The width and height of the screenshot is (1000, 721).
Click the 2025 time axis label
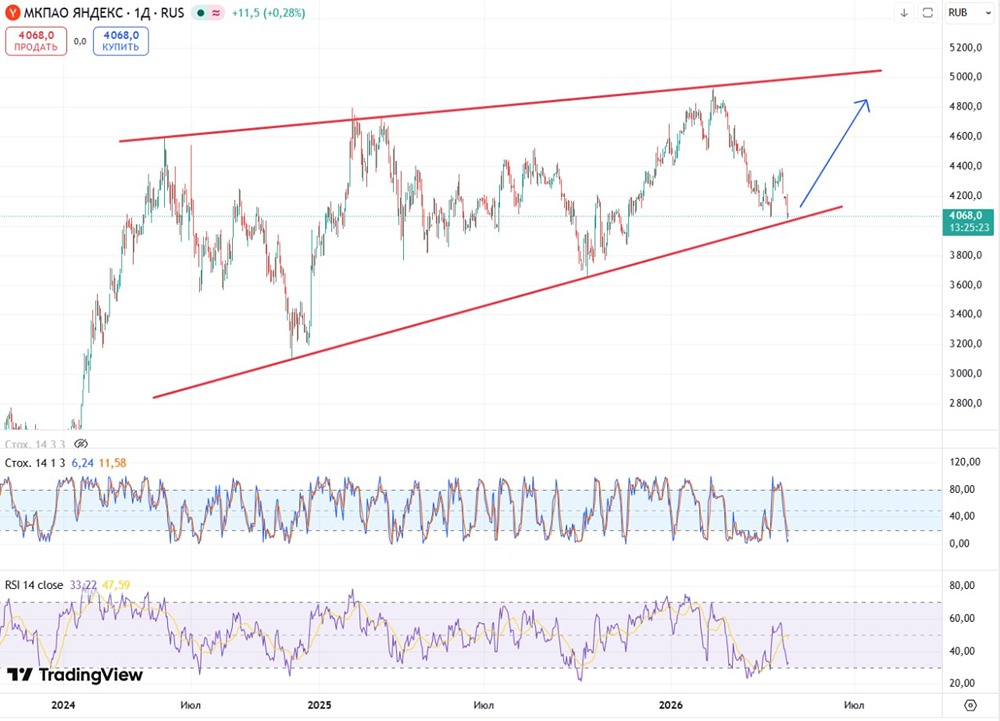pos(320,704)
